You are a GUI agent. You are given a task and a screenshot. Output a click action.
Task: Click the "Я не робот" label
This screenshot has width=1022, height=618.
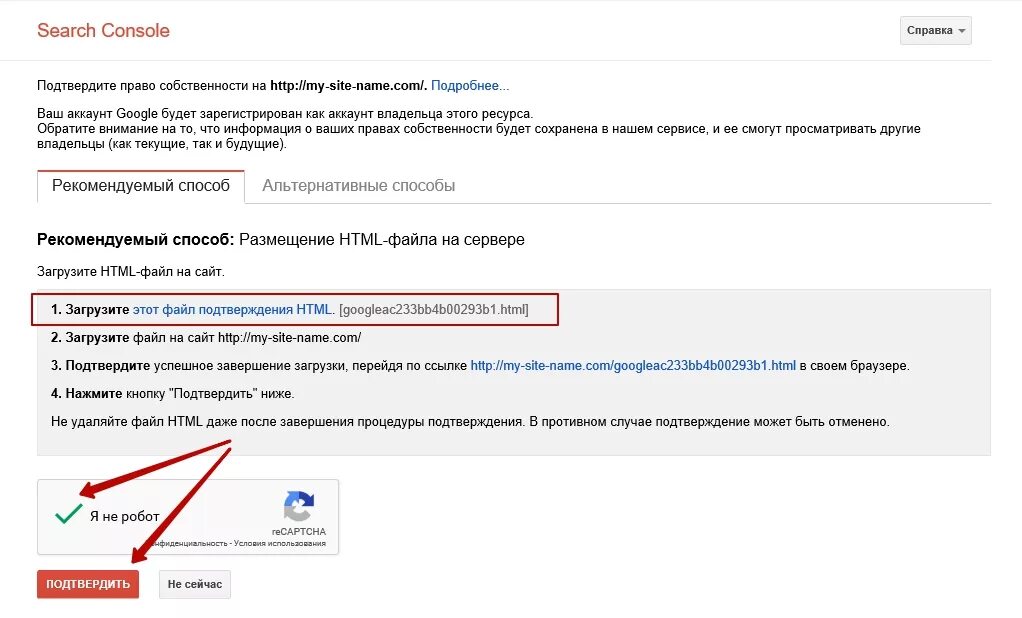[124, 516]
